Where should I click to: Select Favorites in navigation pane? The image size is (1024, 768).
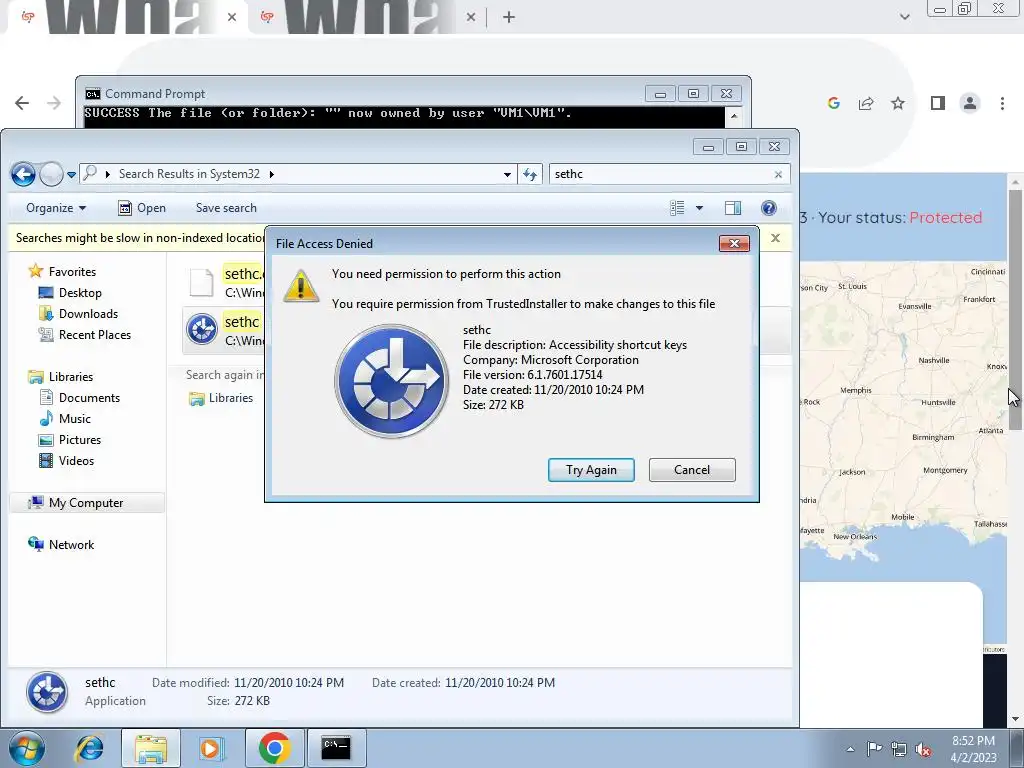point(62,272)
